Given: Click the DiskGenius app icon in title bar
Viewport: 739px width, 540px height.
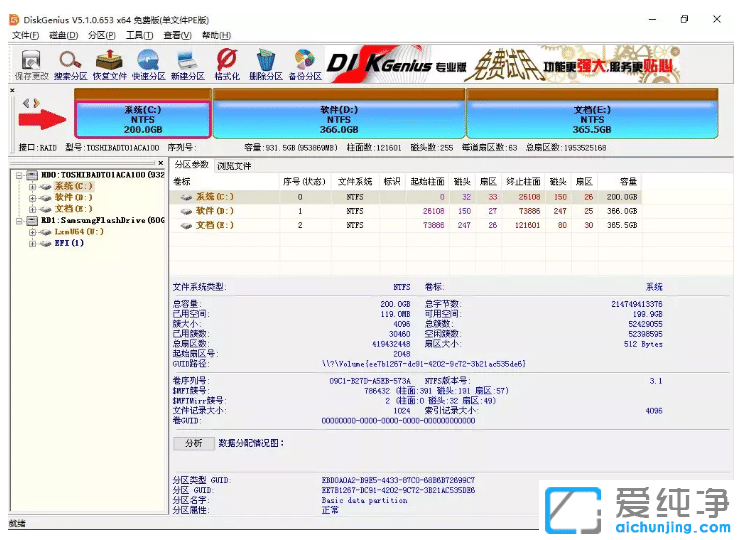Looking at the screenshot, I should tap(14, 20).
